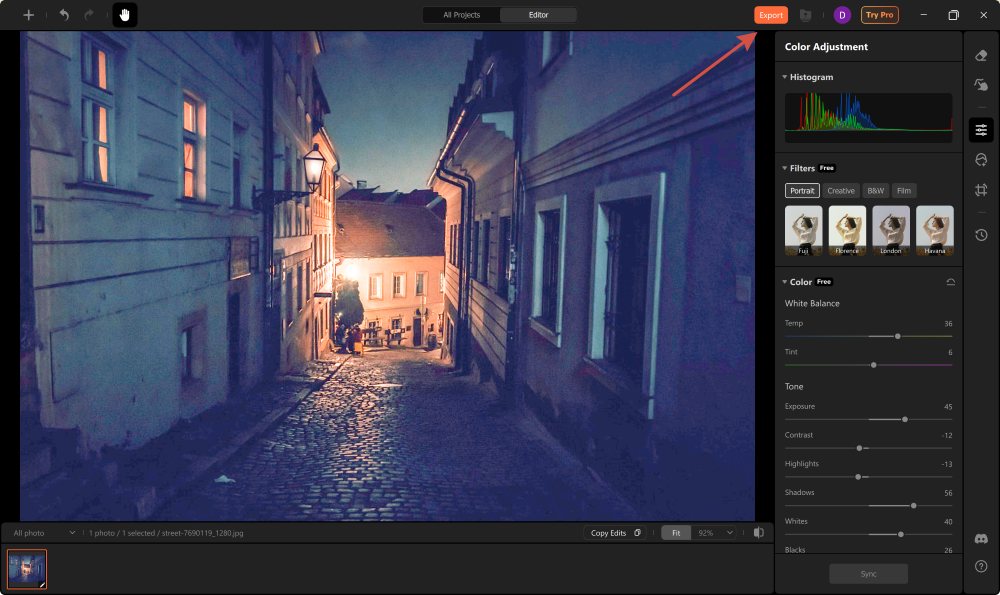Image resolution: width=1000 pixels, height=595 pixels.
Task: Toggle before/after compare view
Action: click(x=759, y=533)
